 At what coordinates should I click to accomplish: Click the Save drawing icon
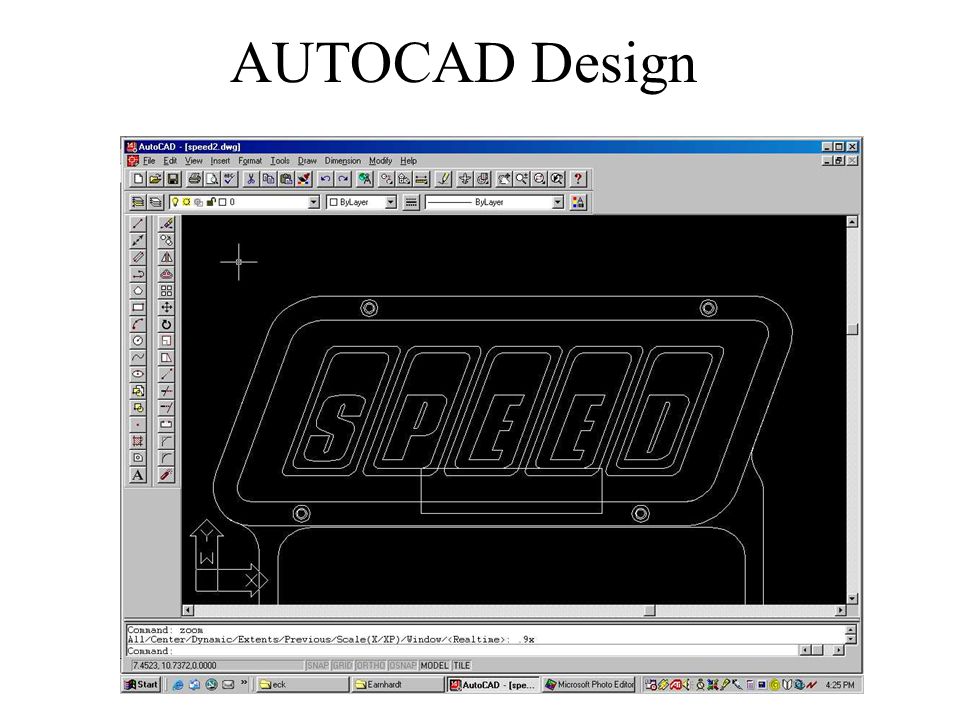pos(173,179)
